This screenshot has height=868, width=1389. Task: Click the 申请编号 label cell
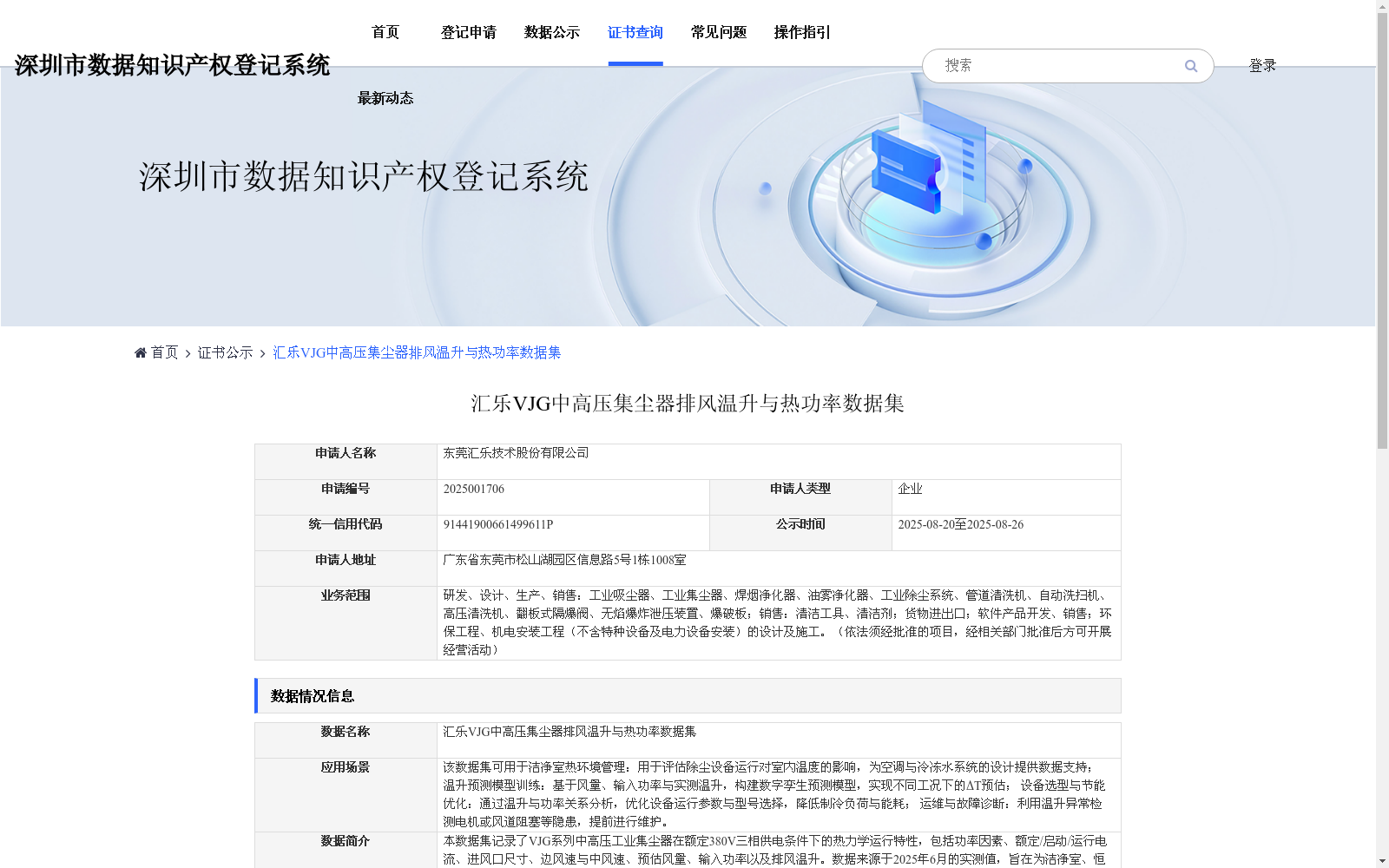[x=346, y=497]
